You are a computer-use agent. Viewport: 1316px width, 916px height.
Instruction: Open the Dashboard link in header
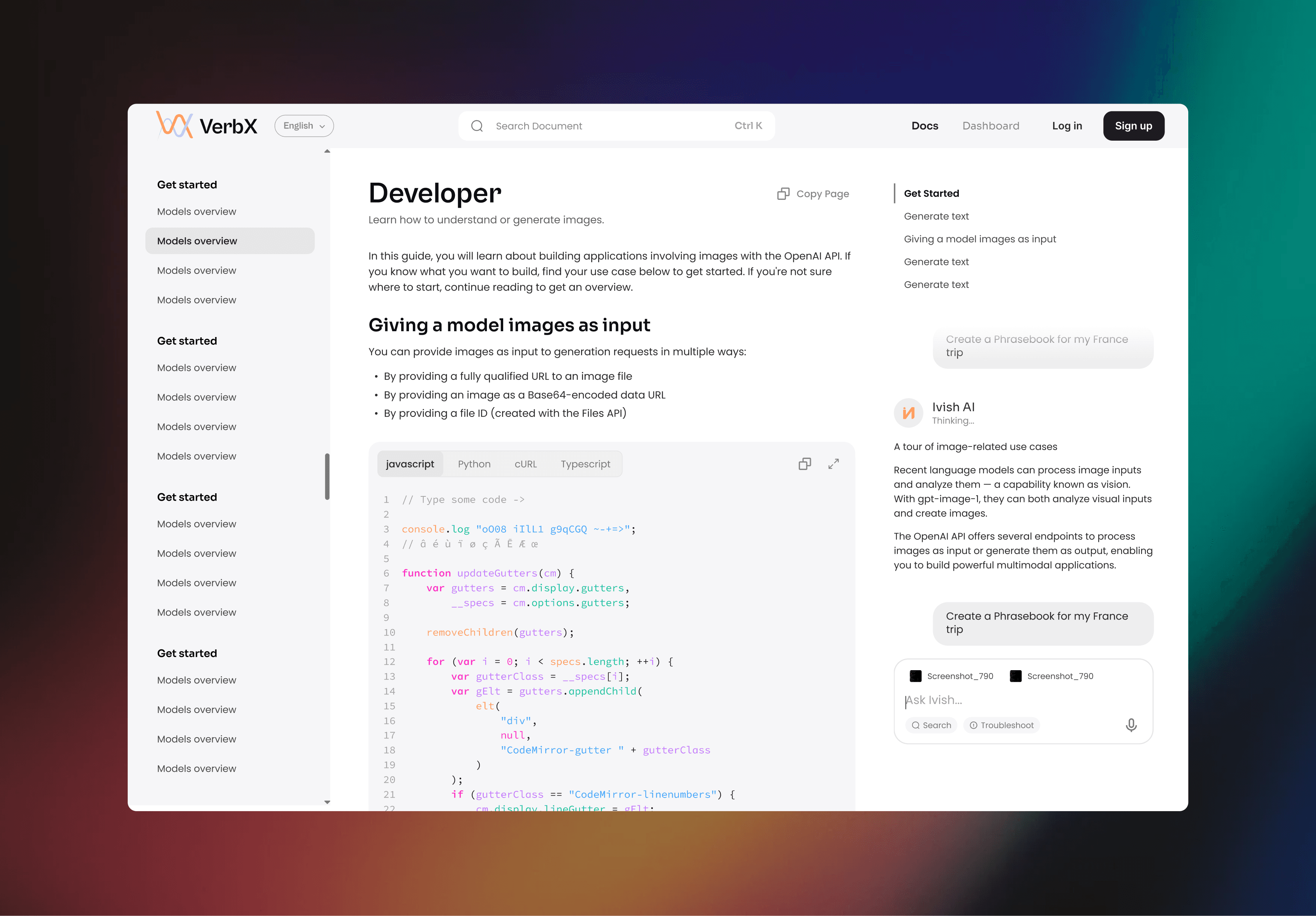point(990,126)
